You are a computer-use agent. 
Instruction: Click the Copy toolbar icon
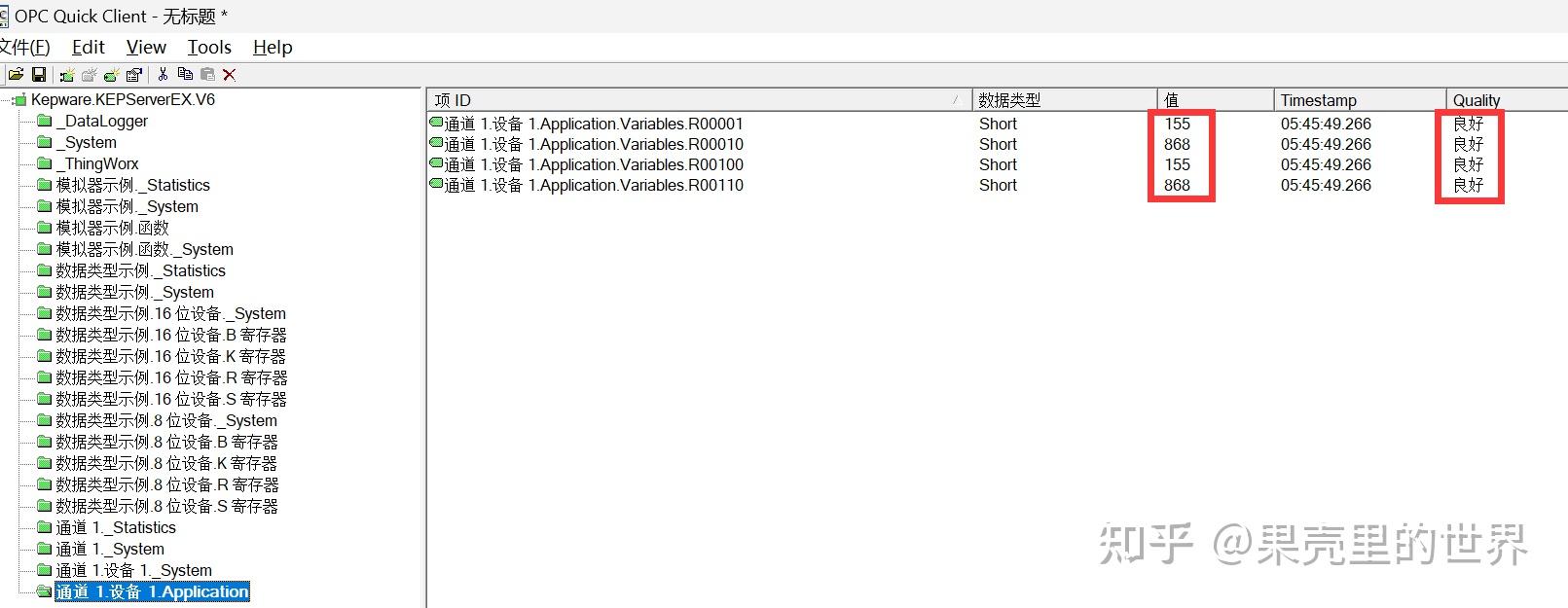(185, 74)
